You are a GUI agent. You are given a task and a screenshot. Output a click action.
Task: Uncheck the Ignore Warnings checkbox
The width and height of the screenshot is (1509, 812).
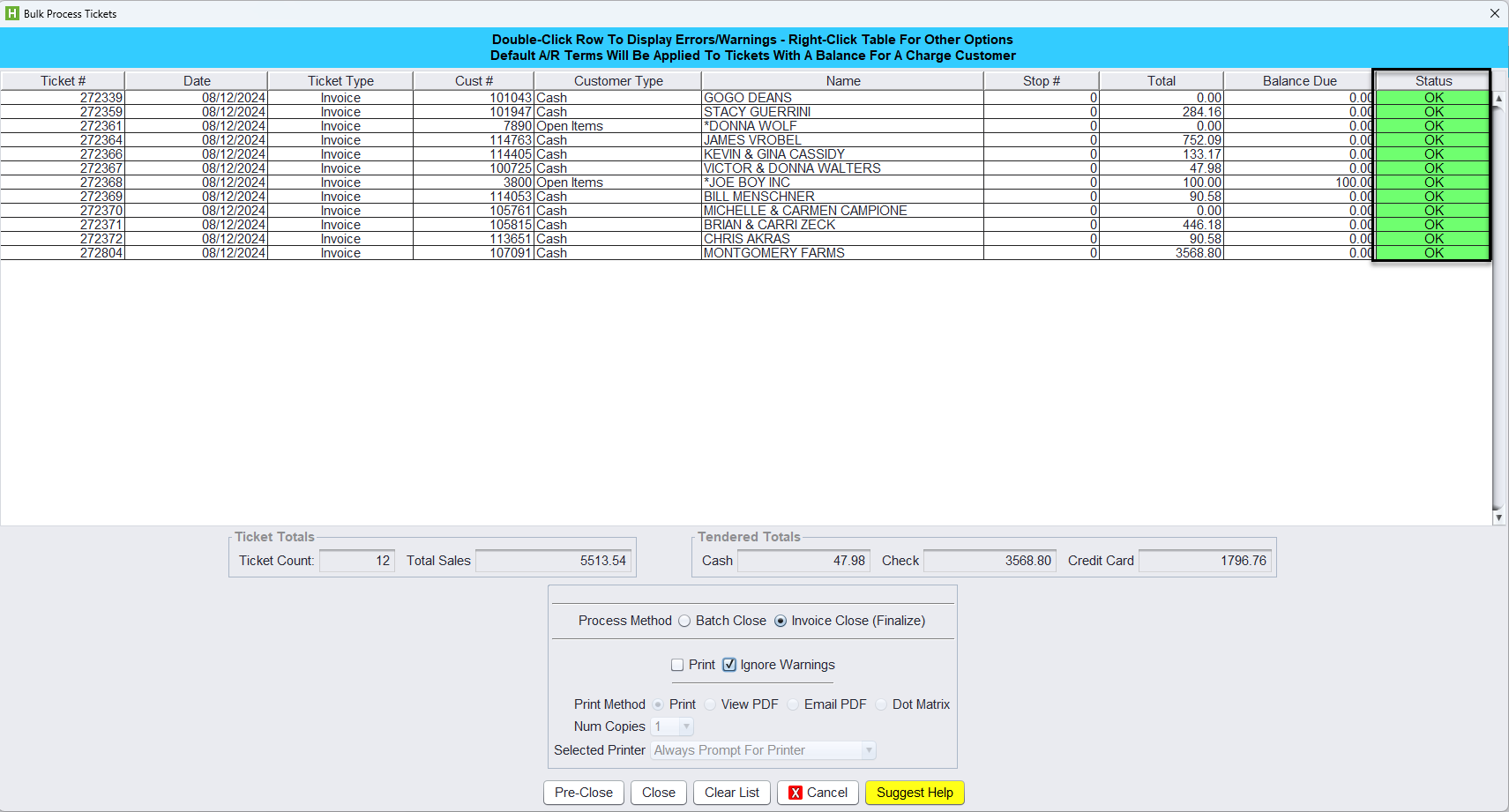(729, 665)
